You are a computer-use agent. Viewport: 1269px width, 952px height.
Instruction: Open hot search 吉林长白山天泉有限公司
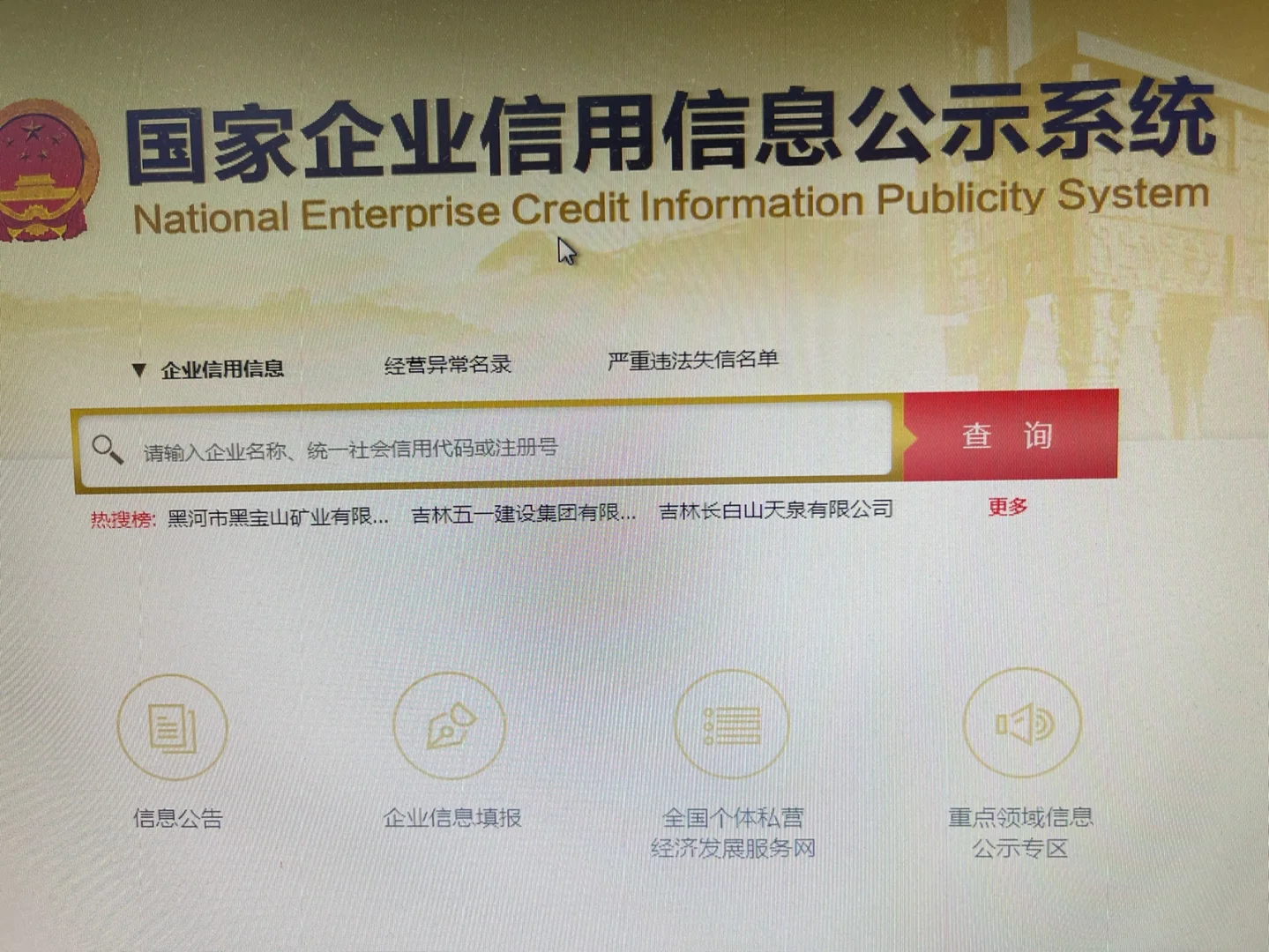(x=776, y=509)
